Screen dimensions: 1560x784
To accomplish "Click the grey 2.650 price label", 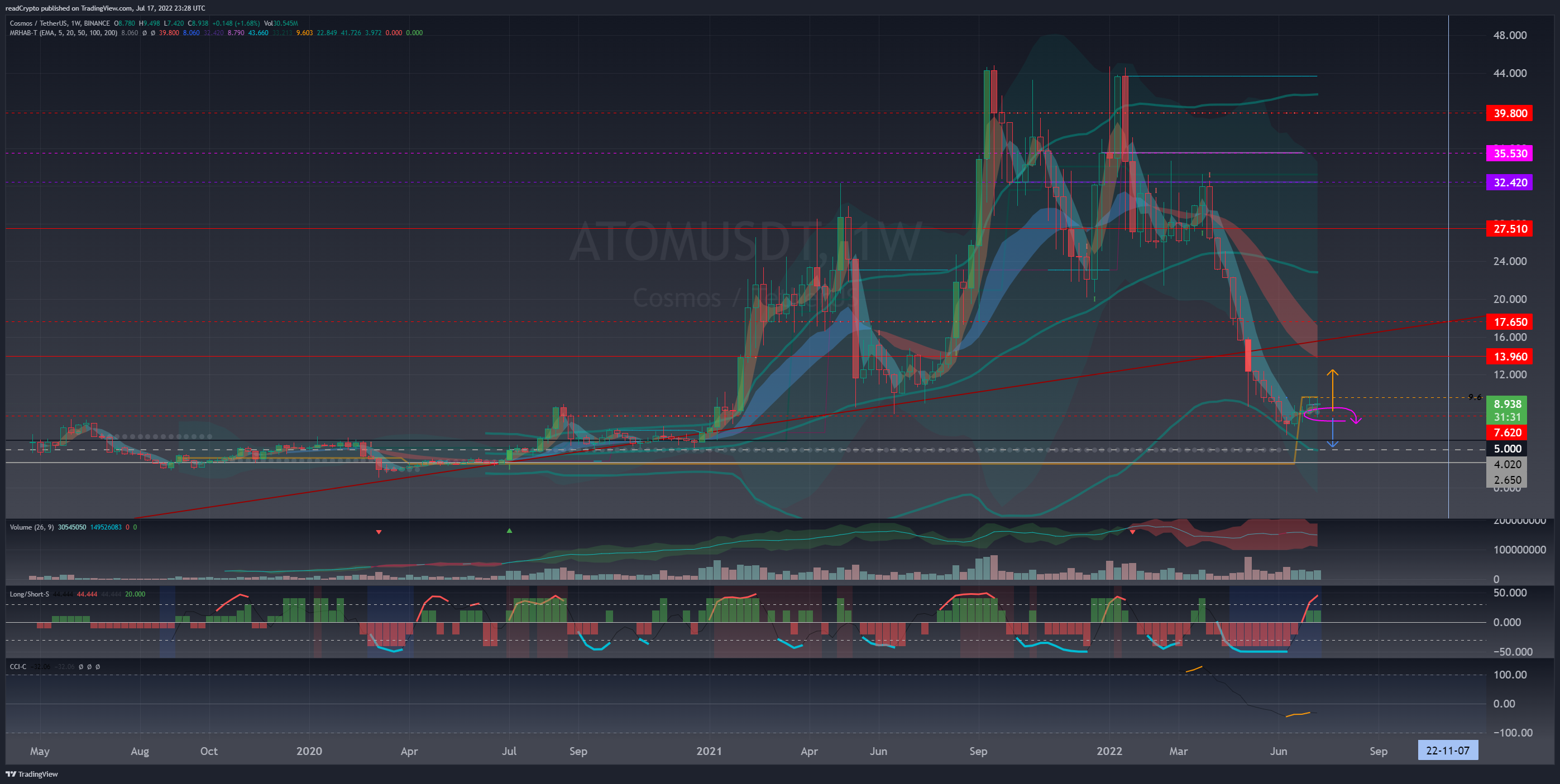I will tap(1507, 480).
